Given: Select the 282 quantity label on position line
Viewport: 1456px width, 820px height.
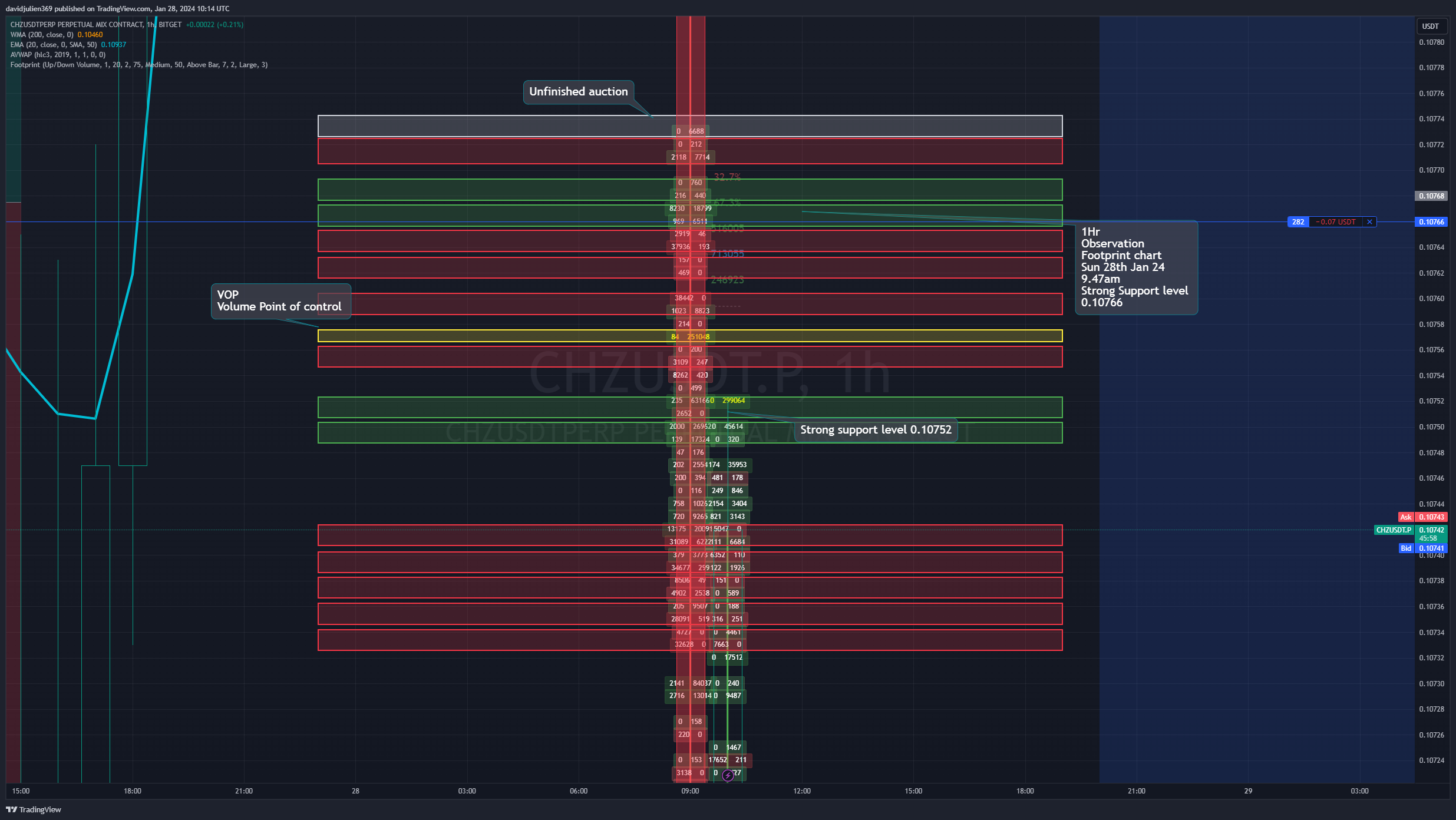Looking at the screenshot, I should tap(1298, 222).
